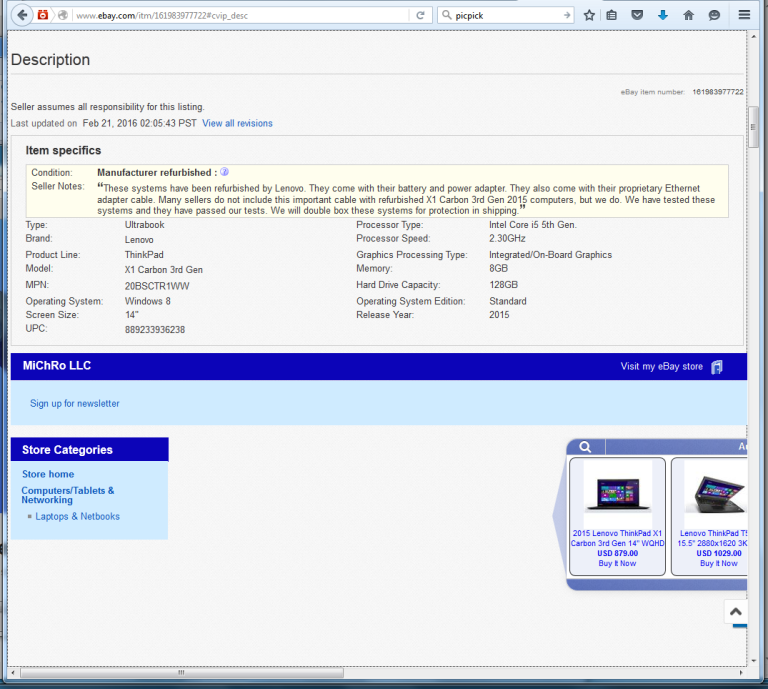Click the Integrated/On-Board Graphics value
This screenshot has width=768, height=689.
(551, 255)
